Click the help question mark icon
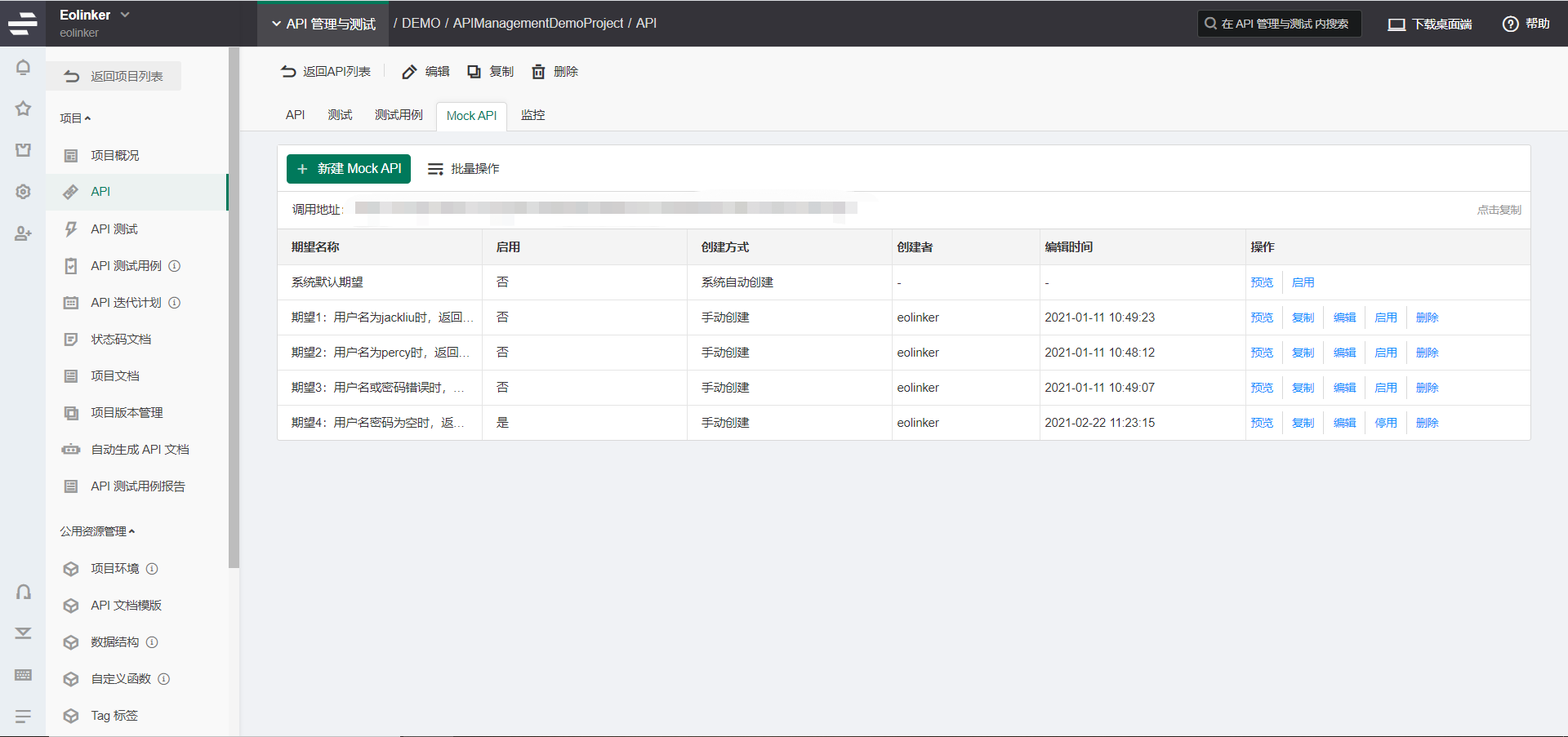 (1510, 24)
